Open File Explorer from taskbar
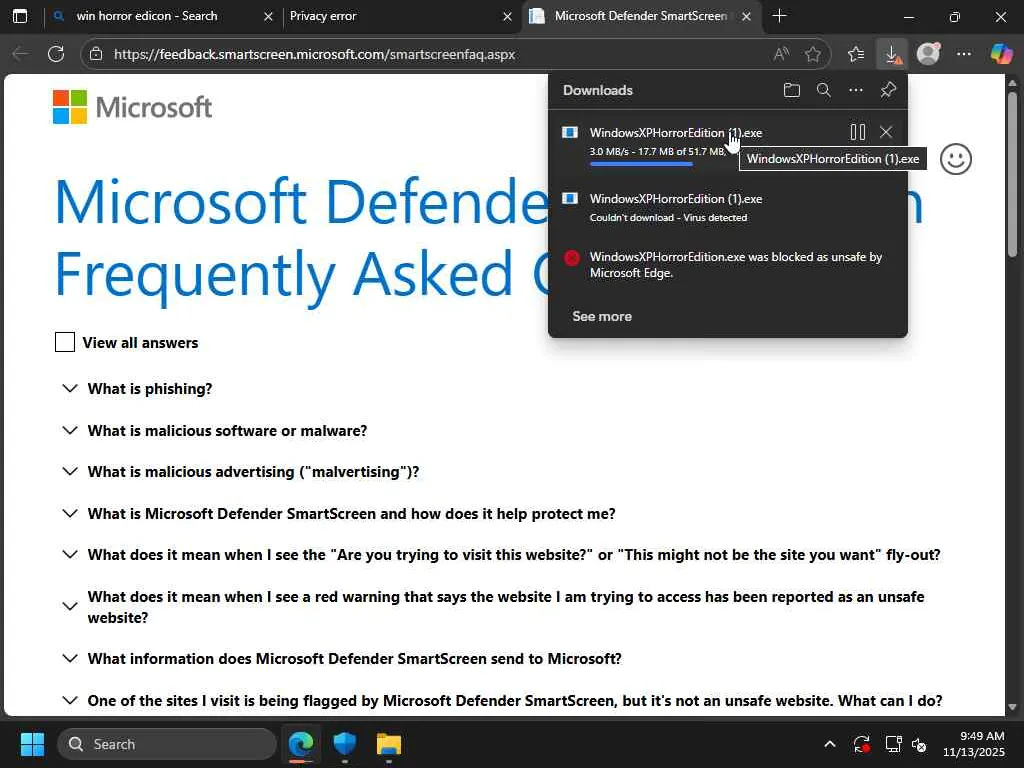Viewport: 1024px width, 768px height. pos(389,744)
